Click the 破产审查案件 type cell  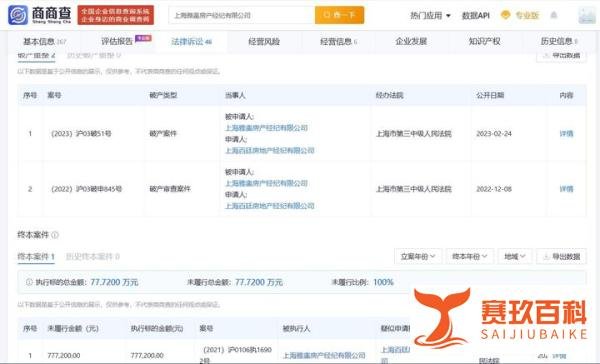(170, 189)
